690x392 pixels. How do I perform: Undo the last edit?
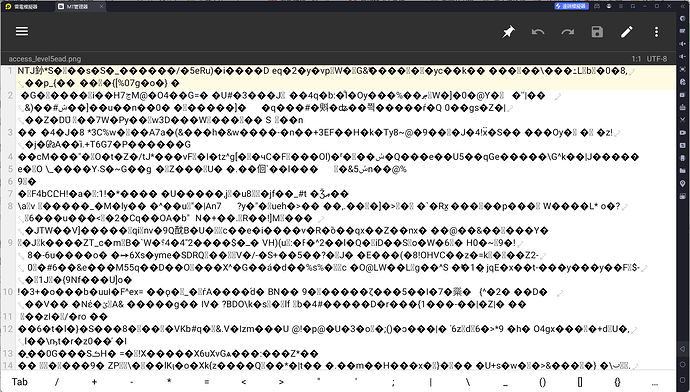pos(538,32)
